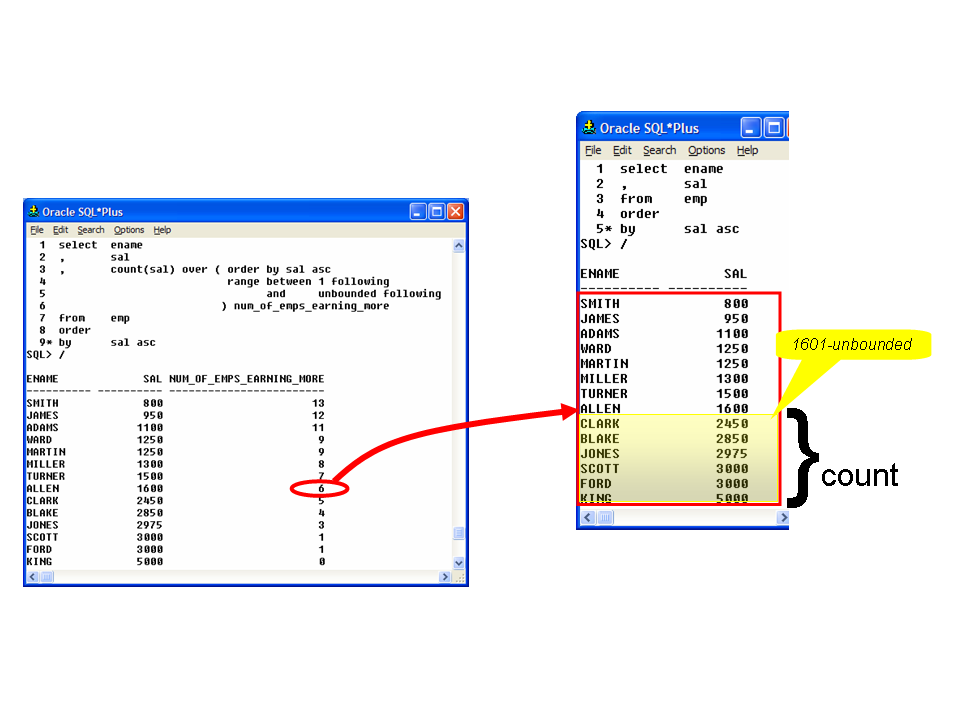Click the Oracle SQL*Plus icon in left title bar

point(34,212)
